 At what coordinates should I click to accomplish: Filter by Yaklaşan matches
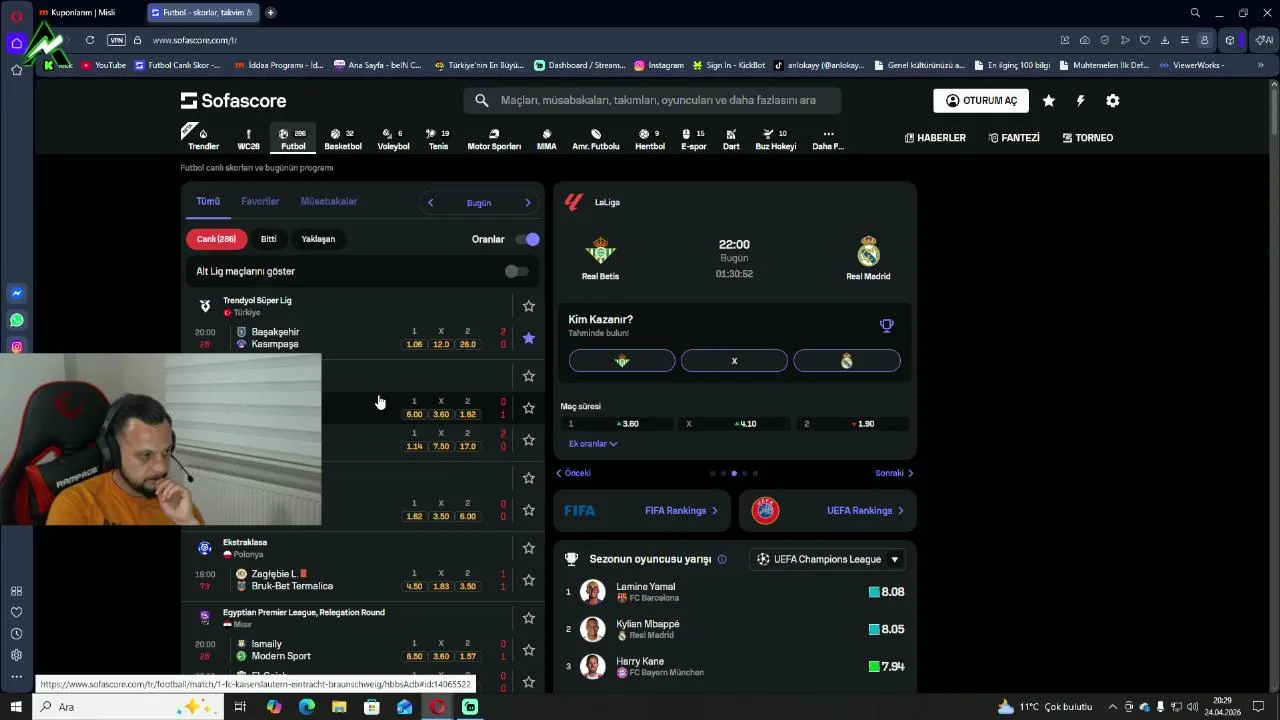point(318,239)
